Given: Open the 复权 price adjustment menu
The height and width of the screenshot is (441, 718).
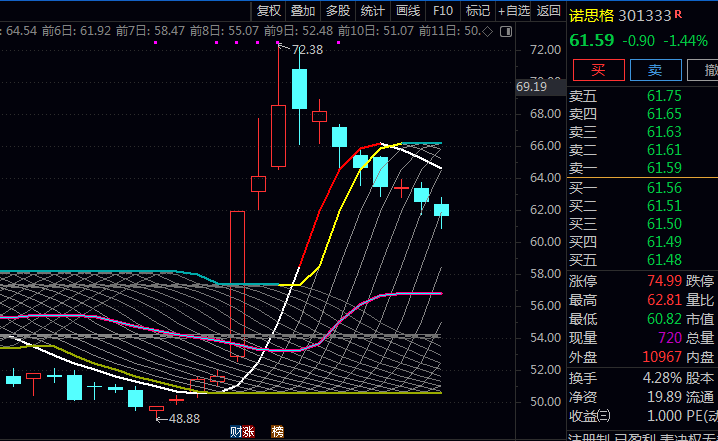Looking at the screenshot, I should [x=269, y=11].
